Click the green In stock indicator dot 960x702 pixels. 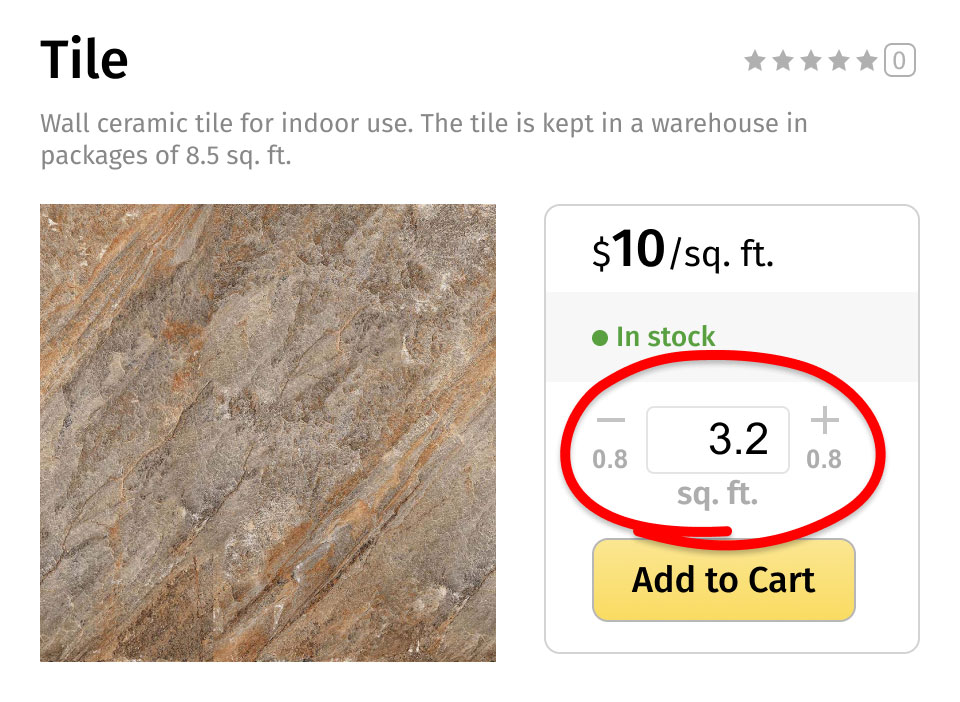(600, 338)
